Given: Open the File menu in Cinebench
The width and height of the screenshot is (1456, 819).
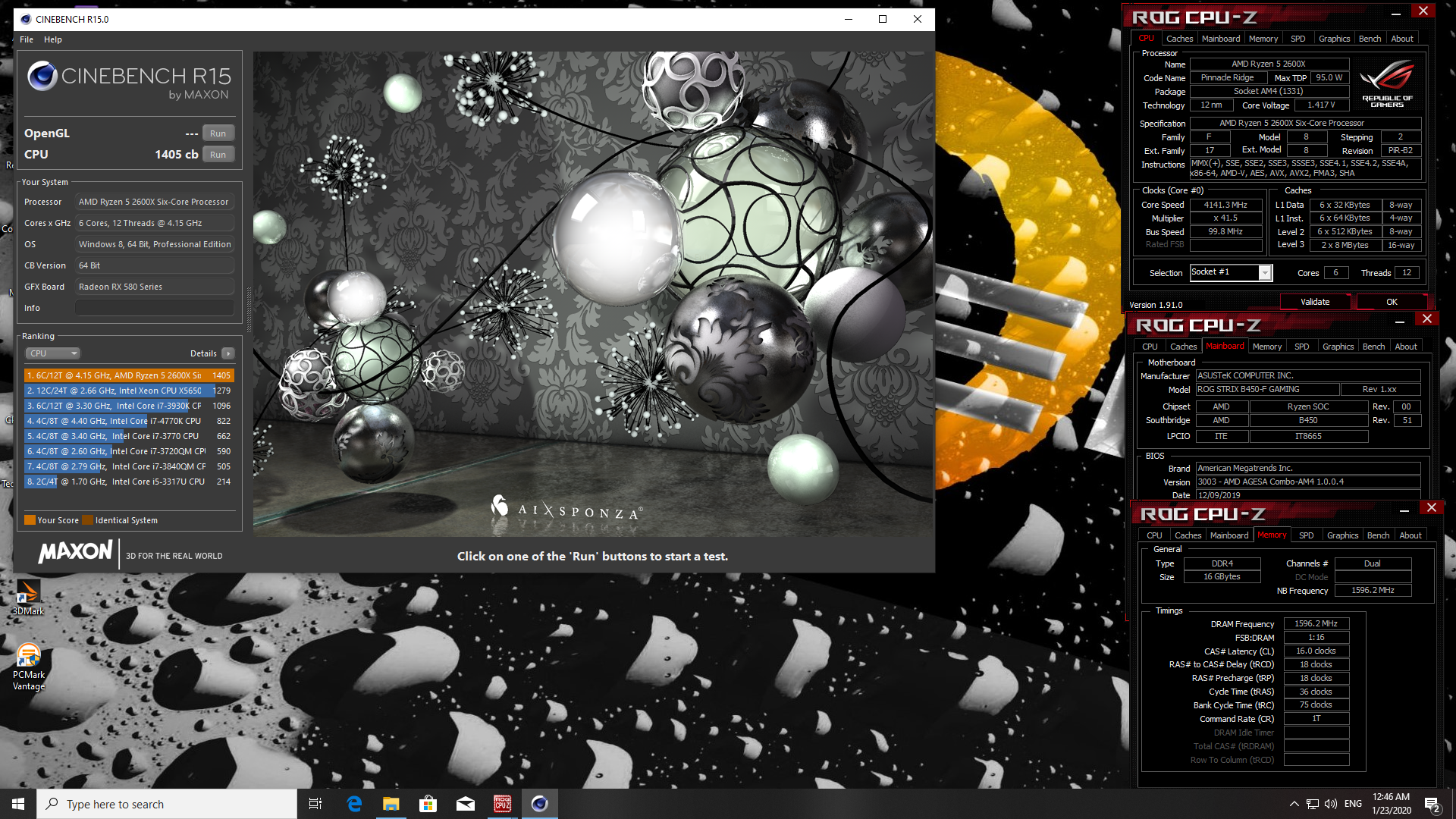Looking at the screenshot, I should point(27,39).
